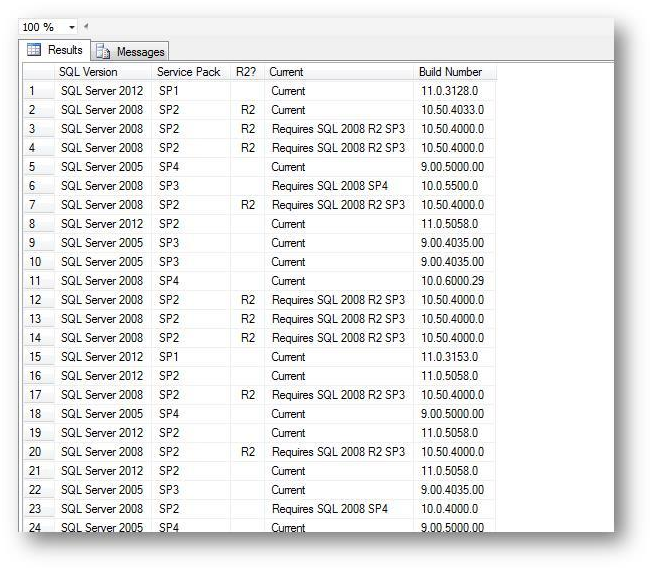Viewport: 655px width, 570px height.
Task: Select the Service Pack column header
Action: pos(191,72)
